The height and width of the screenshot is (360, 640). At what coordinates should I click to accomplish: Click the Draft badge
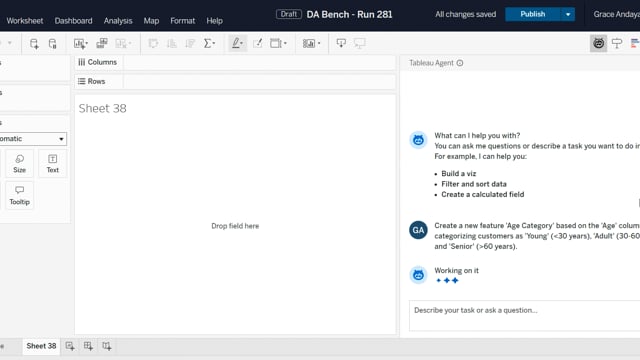289,14
